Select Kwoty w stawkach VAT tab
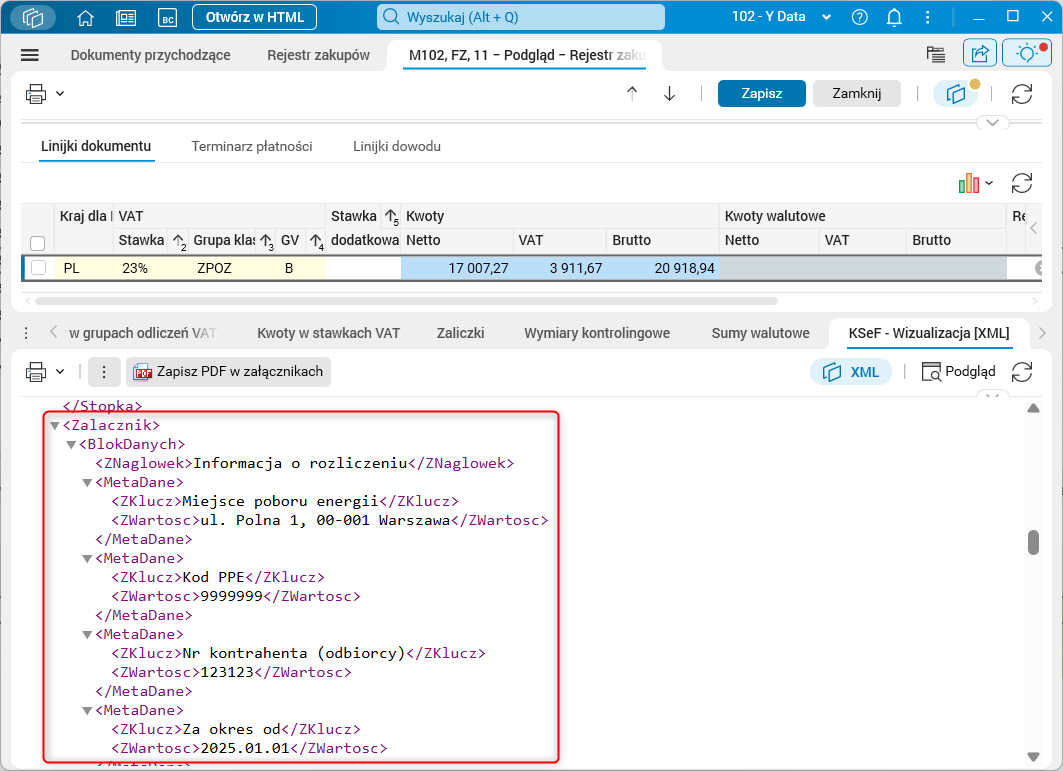The image size is (1063, 771). pyautogui.click(x=328, y=333)
